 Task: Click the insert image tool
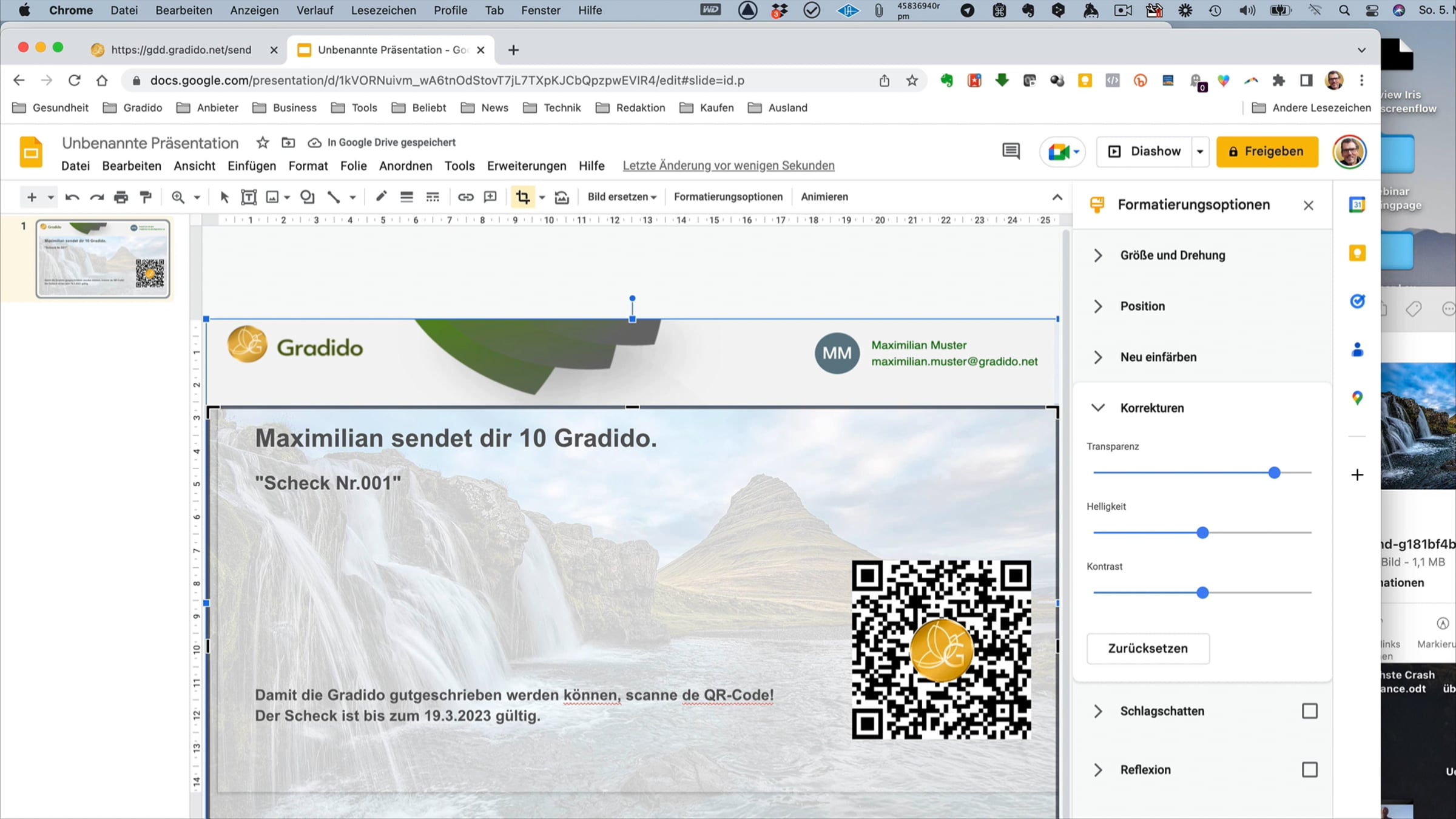pyautogui.click(x=272, y=197)
